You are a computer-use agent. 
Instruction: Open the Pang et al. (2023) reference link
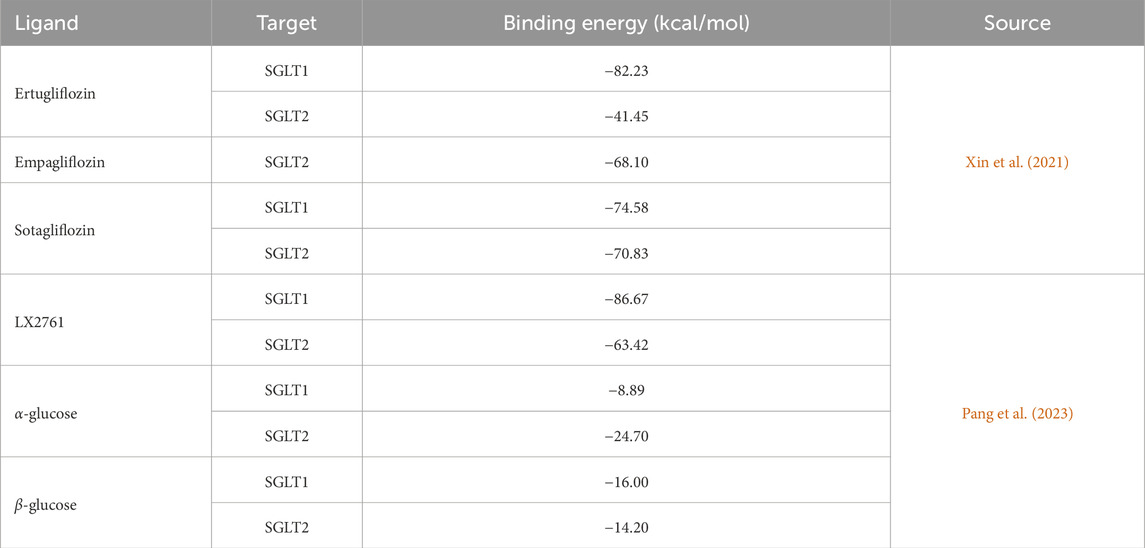click(x=1017, y=412)
